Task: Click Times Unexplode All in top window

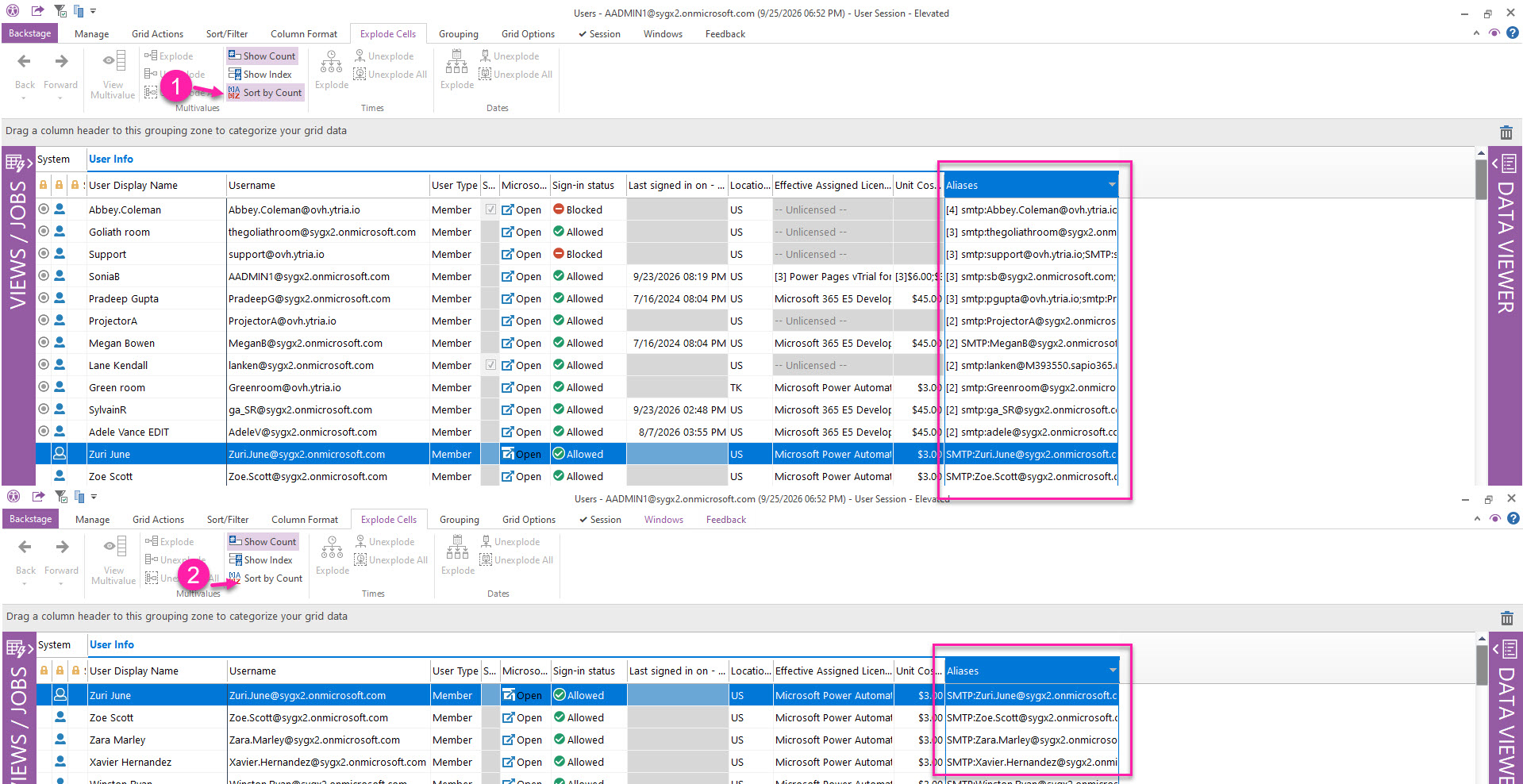Action: pyautogui.click(x=390, y=75)
